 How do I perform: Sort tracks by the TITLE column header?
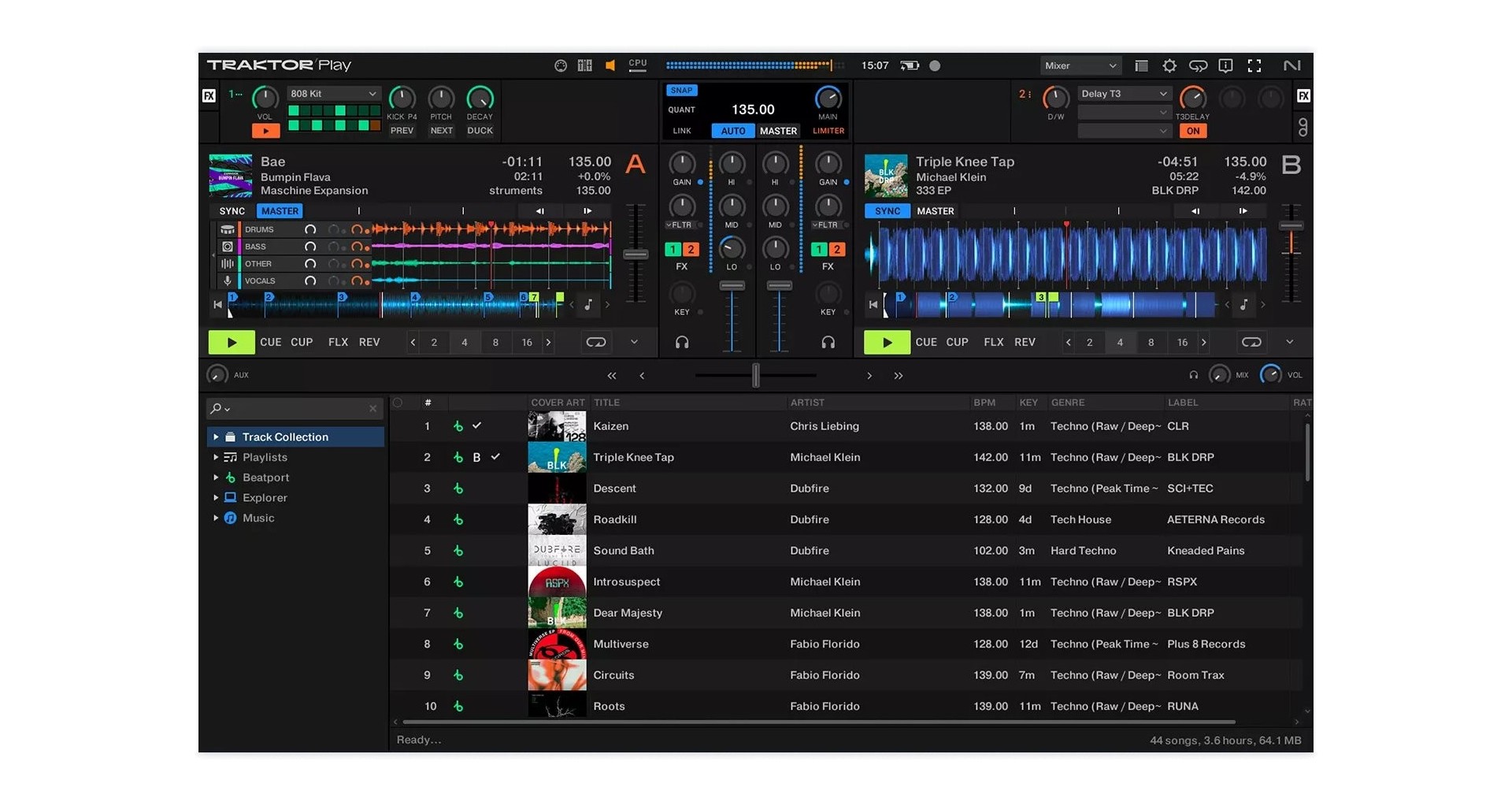tap(606, 403)
